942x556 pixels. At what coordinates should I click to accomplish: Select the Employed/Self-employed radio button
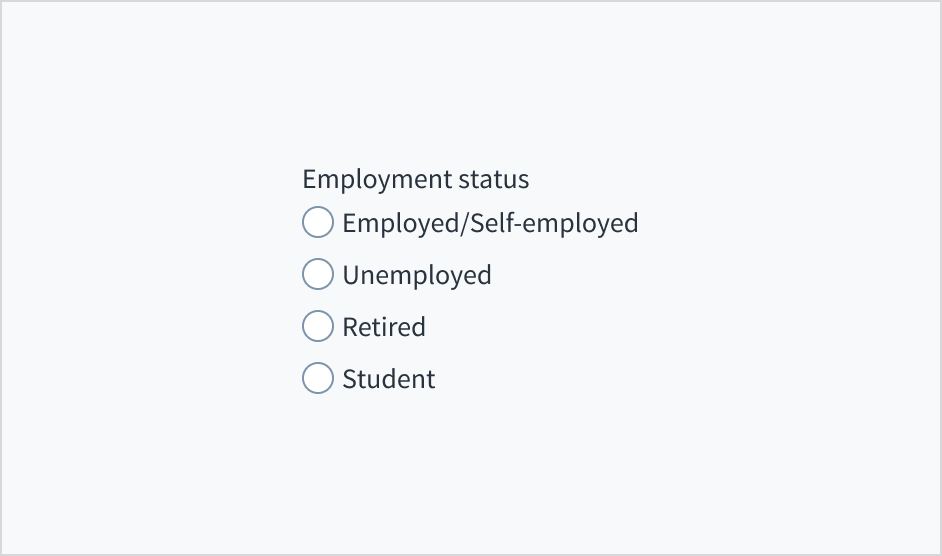pyautogui.click(x=318, y=222)
